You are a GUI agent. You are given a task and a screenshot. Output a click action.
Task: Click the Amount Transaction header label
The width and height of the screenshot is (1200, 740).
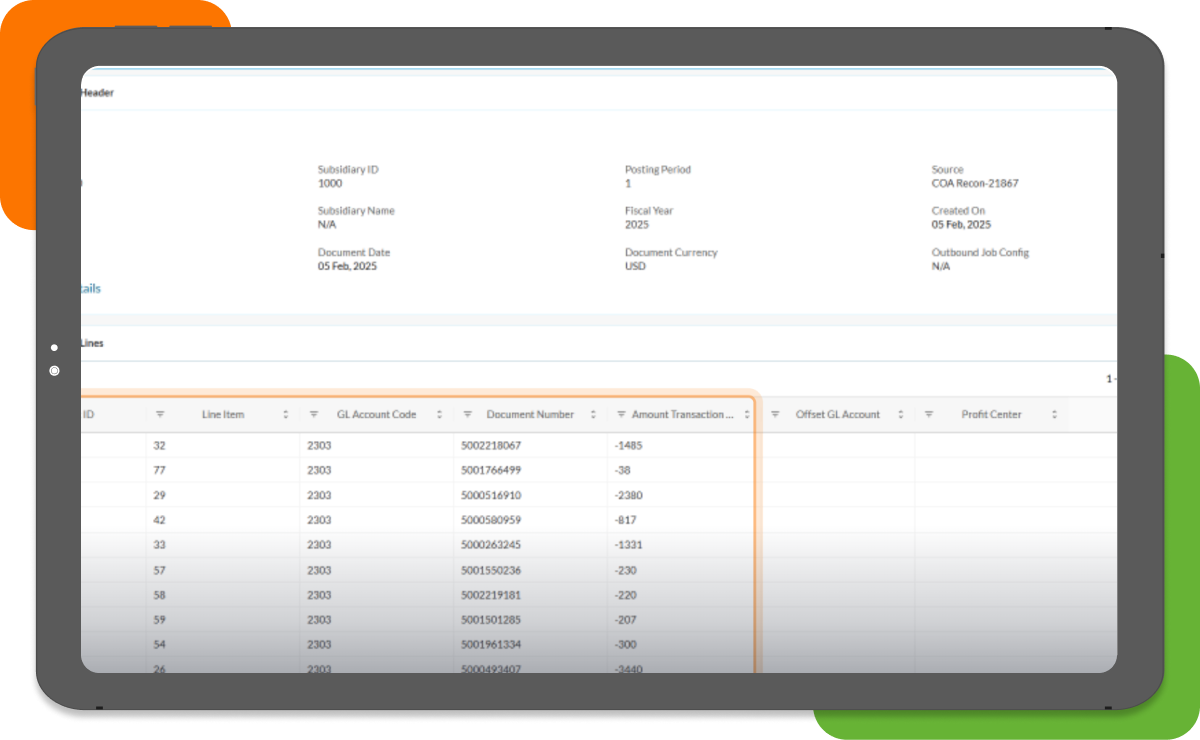click(683, 414)
